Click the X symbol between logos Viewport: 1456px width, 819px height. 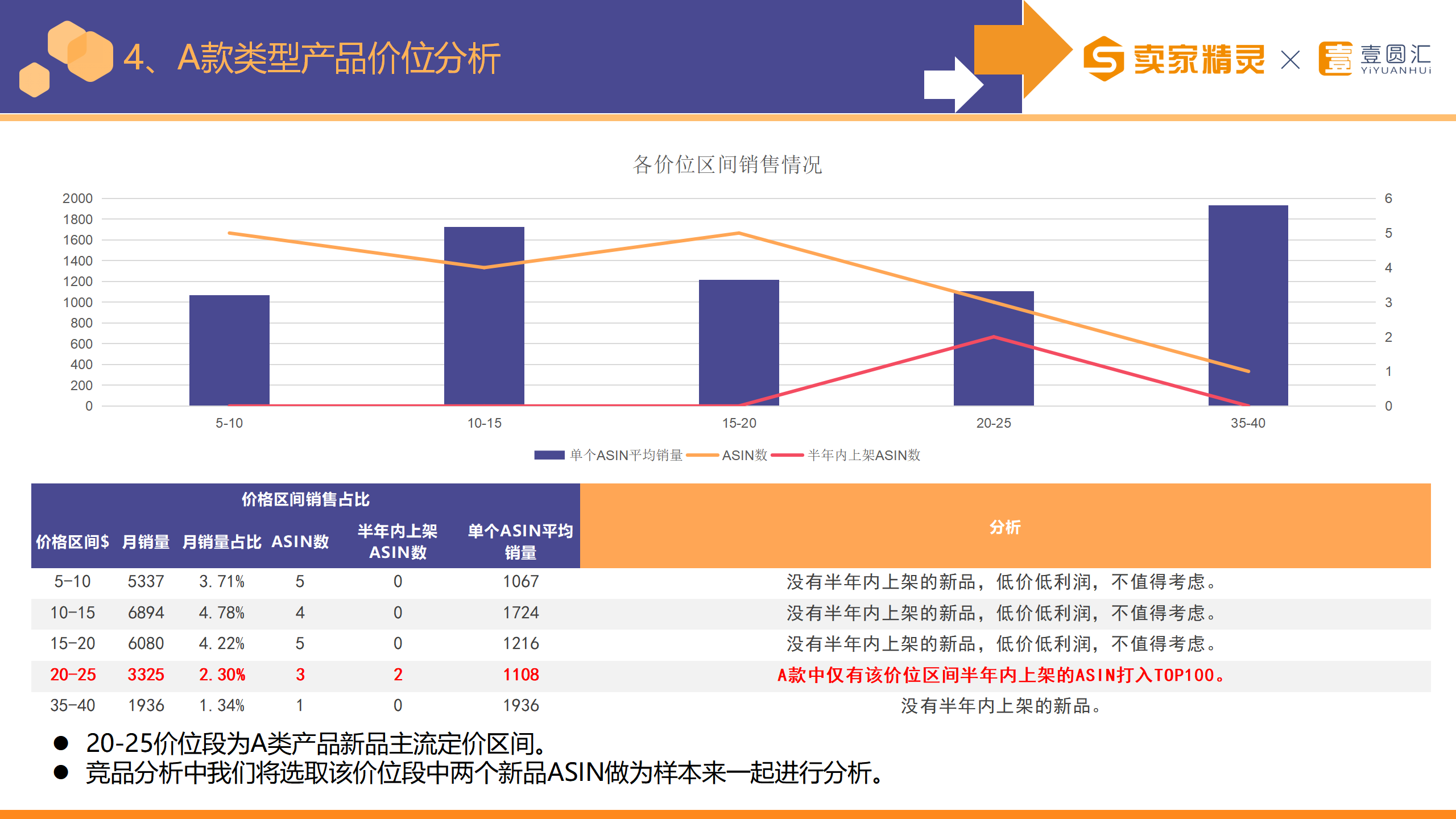click(x=1290, y=60)
